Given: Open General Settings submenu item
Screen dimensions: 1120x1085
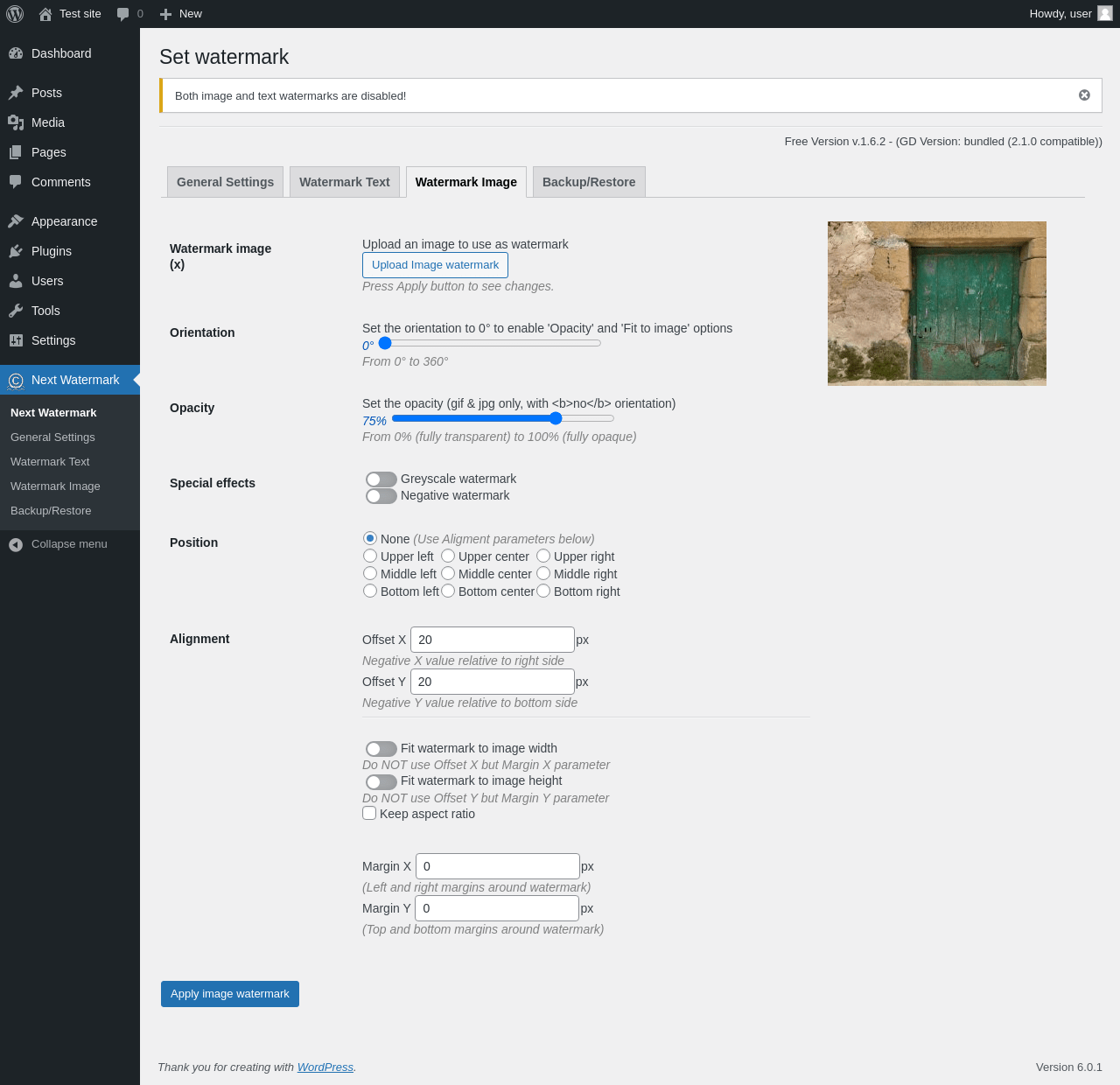Looking at the screenshot, I should click(52, 437).
